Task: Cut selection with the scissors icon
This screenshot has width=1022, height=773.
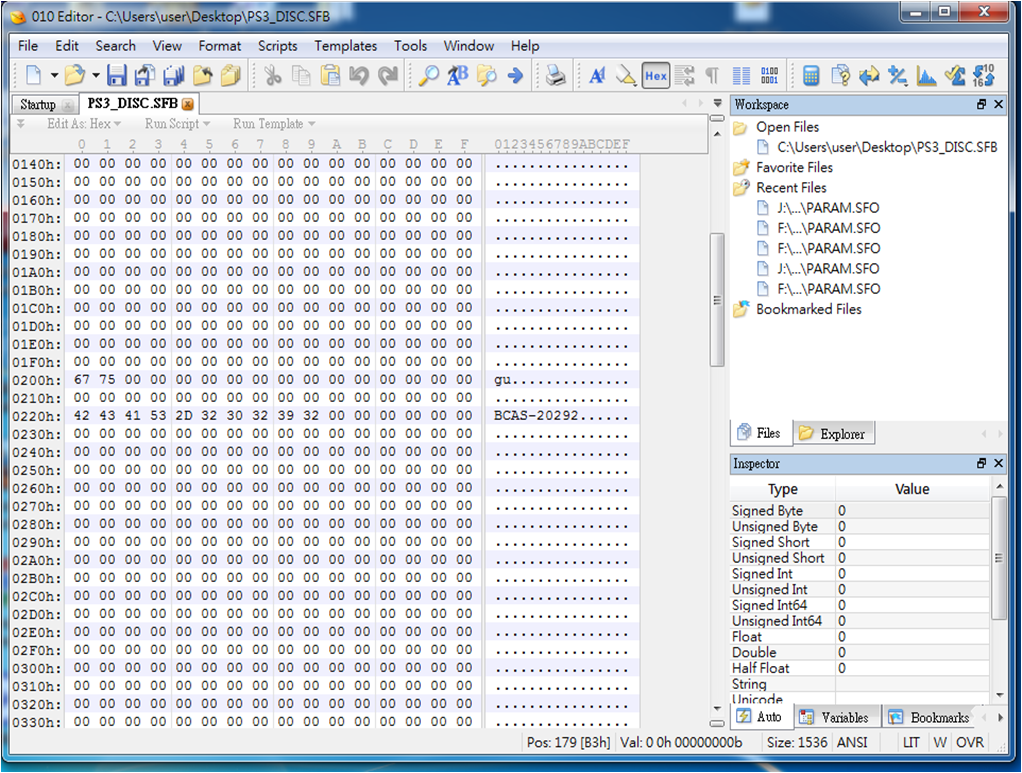Action: coord(272,76)
